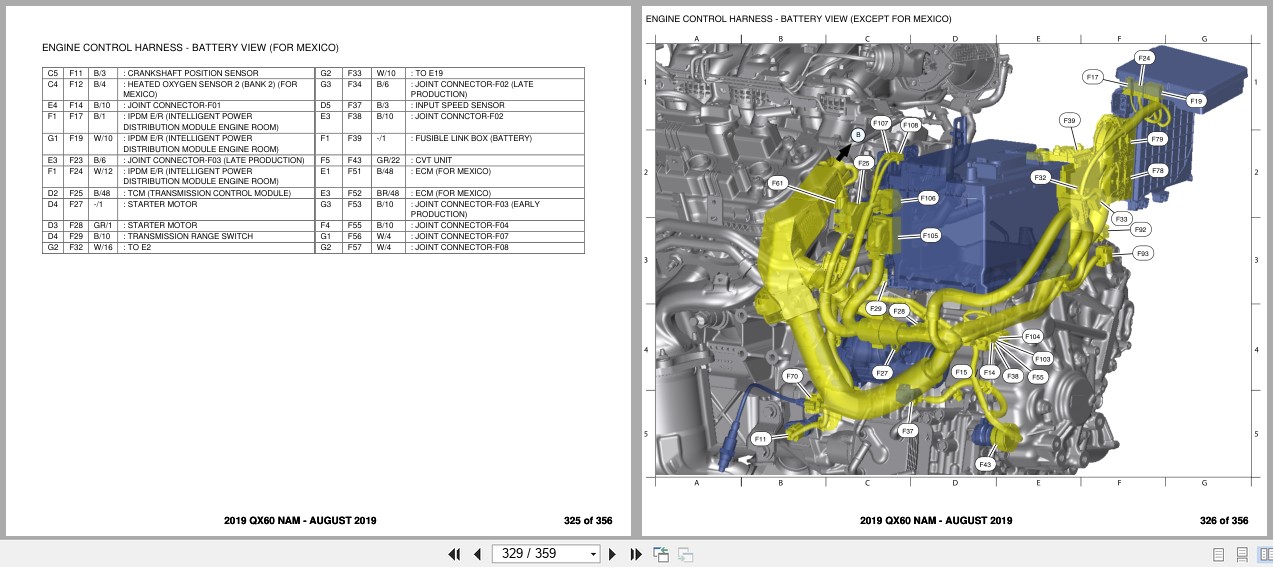Select the TO E19 table entry
Screen dimensions: 1273x567
click(426, 73)
